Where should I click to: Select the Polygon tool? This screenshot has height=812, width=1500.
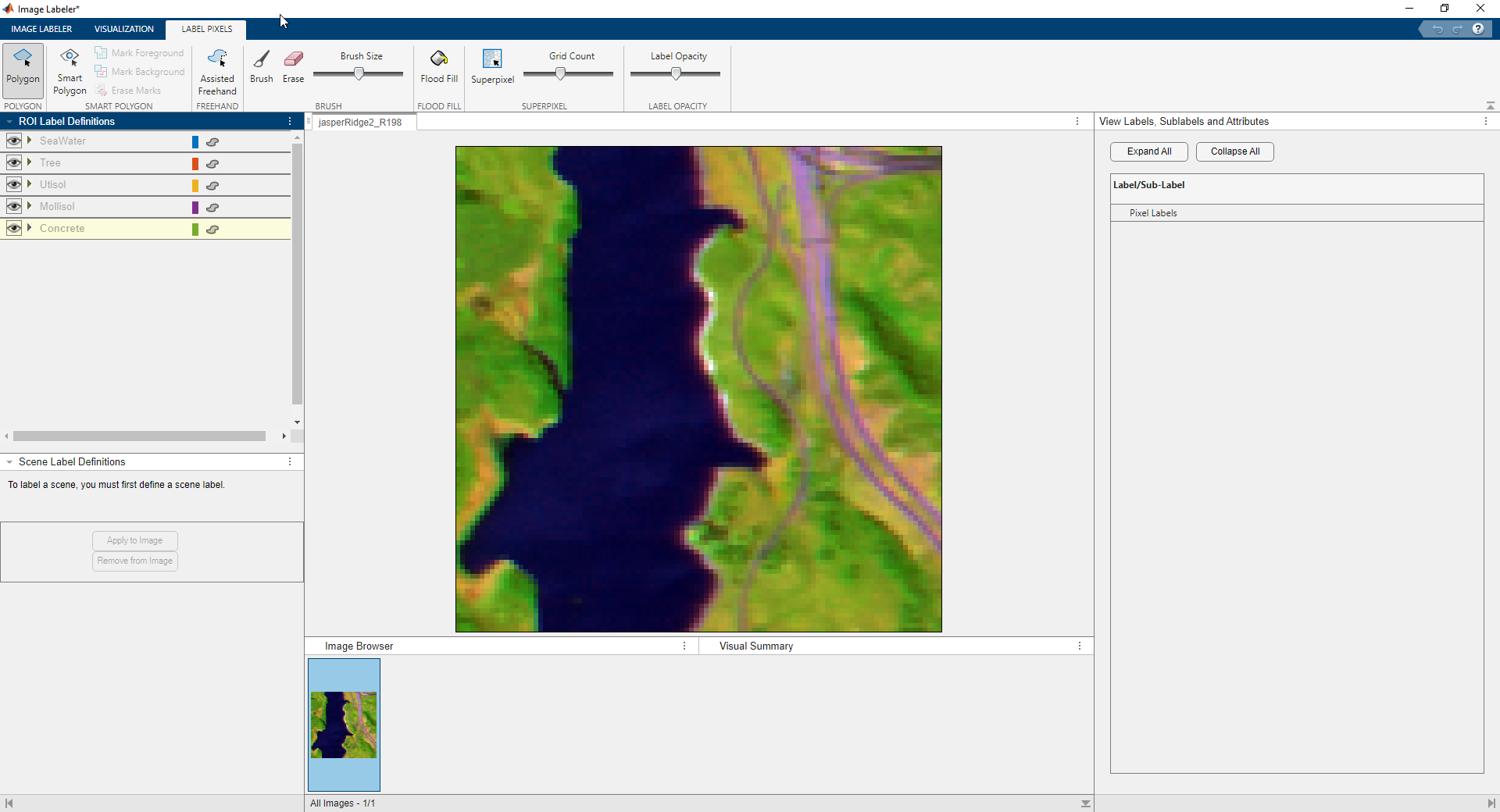click(23, 69)
